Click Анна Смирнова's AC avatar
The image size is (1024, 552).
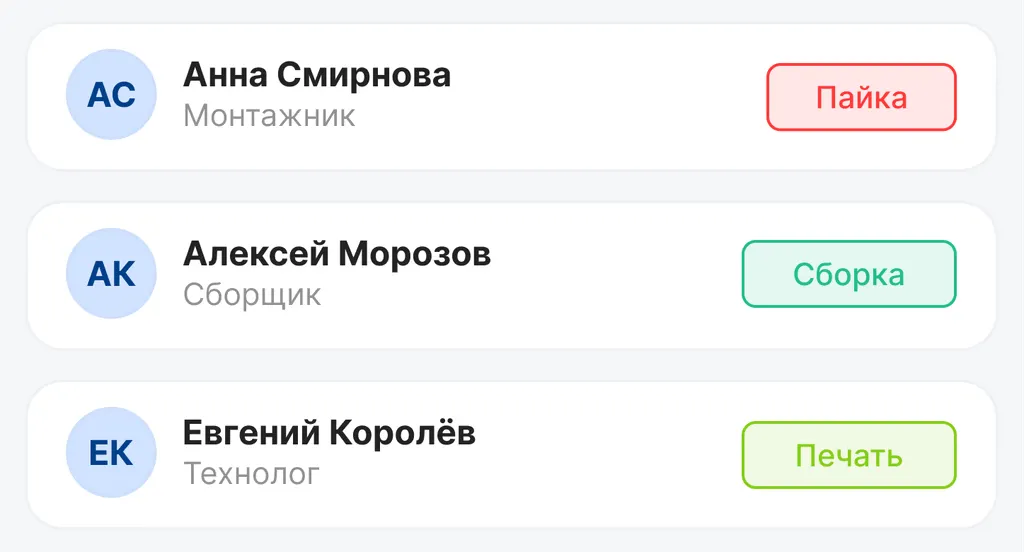coord(111,95)
